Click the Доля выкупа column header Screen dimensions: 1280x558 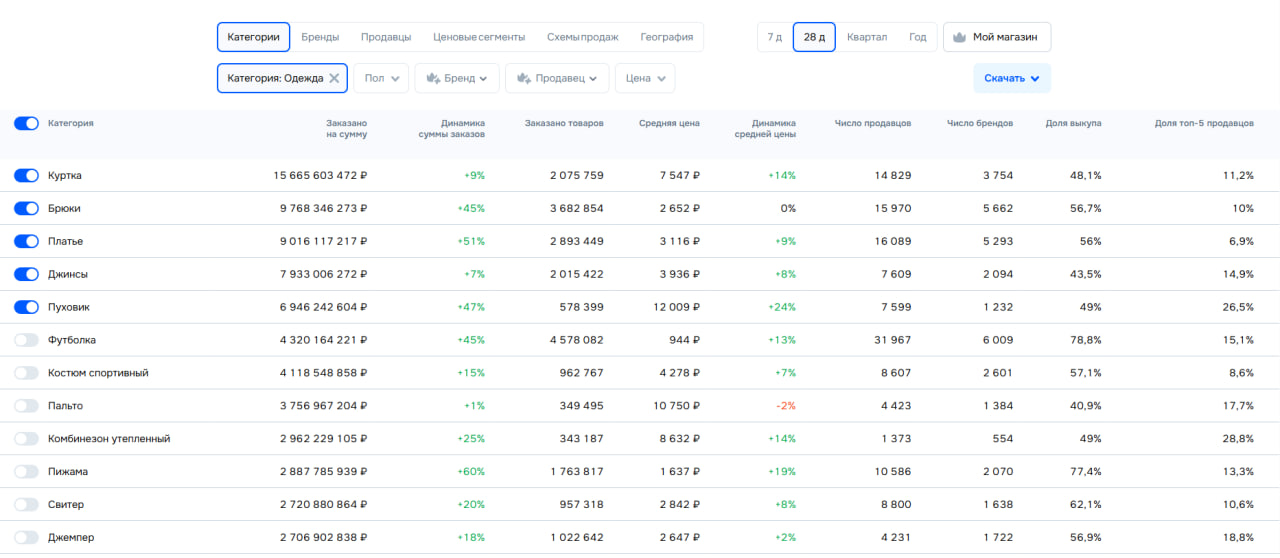point(1073,124)
